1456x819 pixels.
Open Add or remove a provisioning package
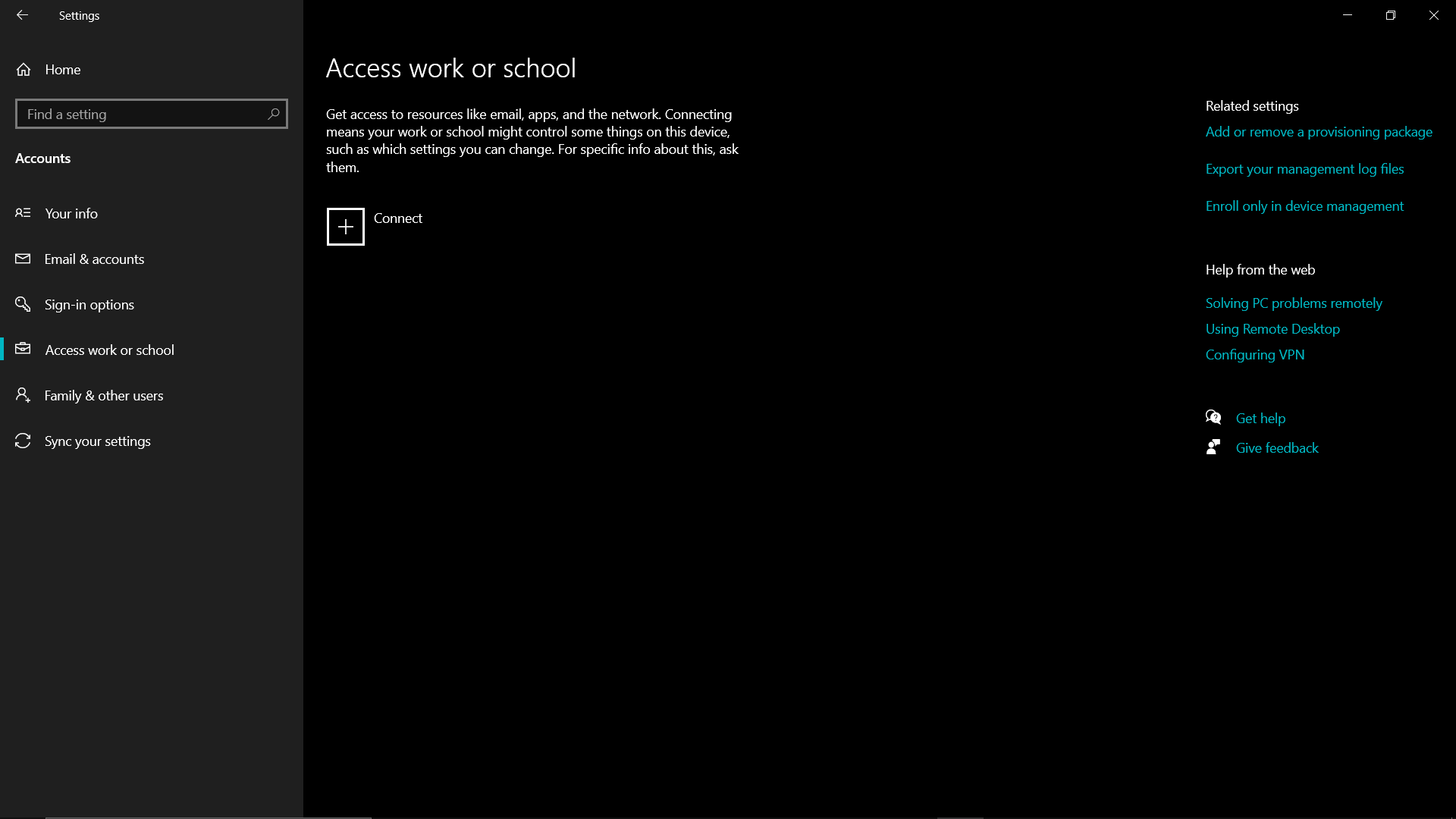pyautogui.click(x=1319, y=131)
